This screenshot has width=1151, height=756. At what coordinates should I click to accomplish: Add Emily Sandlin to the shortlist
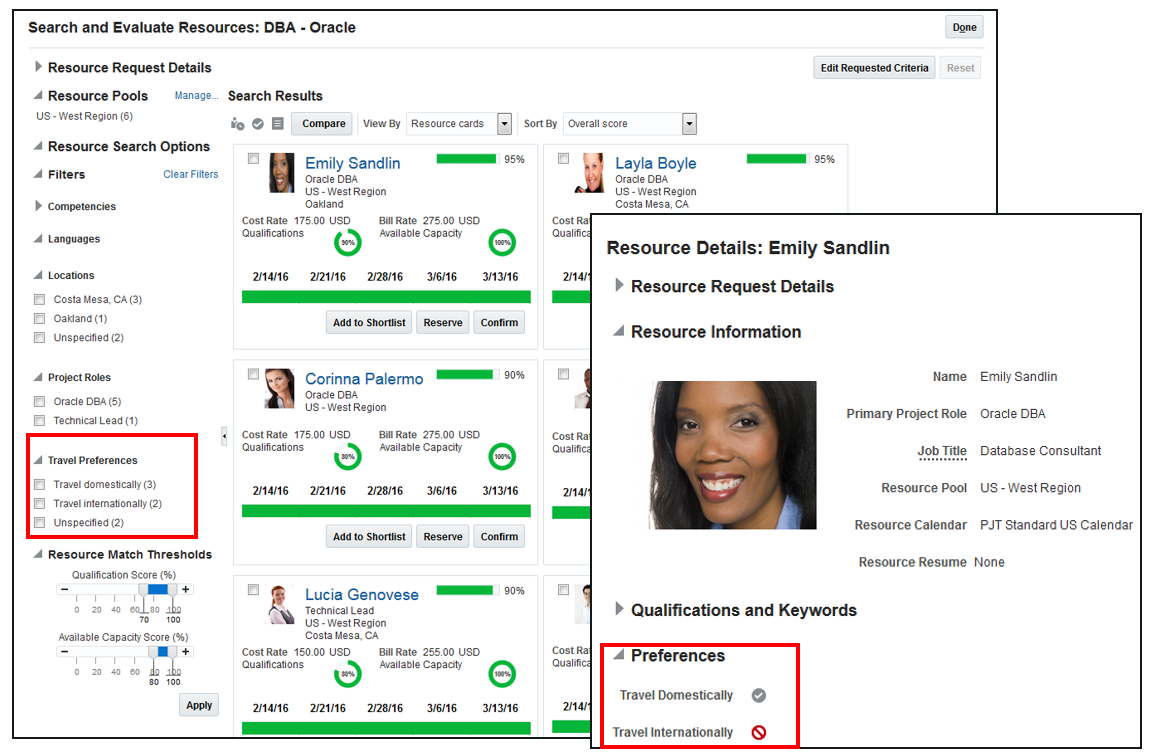(x=368, y=322)
